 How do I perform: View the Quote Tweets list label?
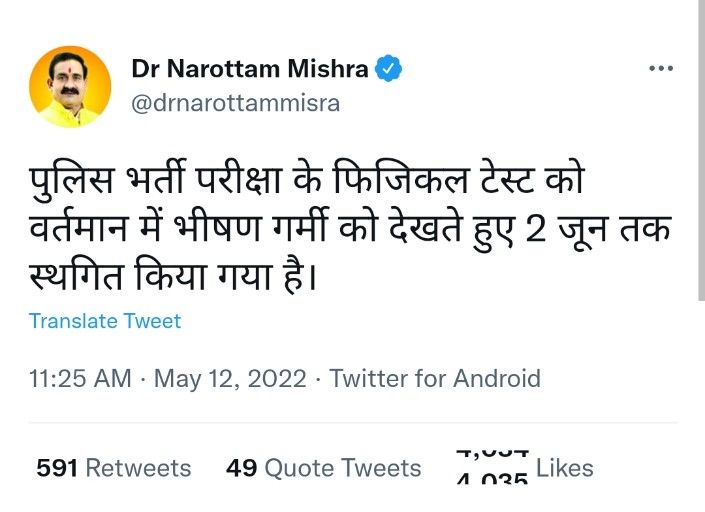coord(344,468)
